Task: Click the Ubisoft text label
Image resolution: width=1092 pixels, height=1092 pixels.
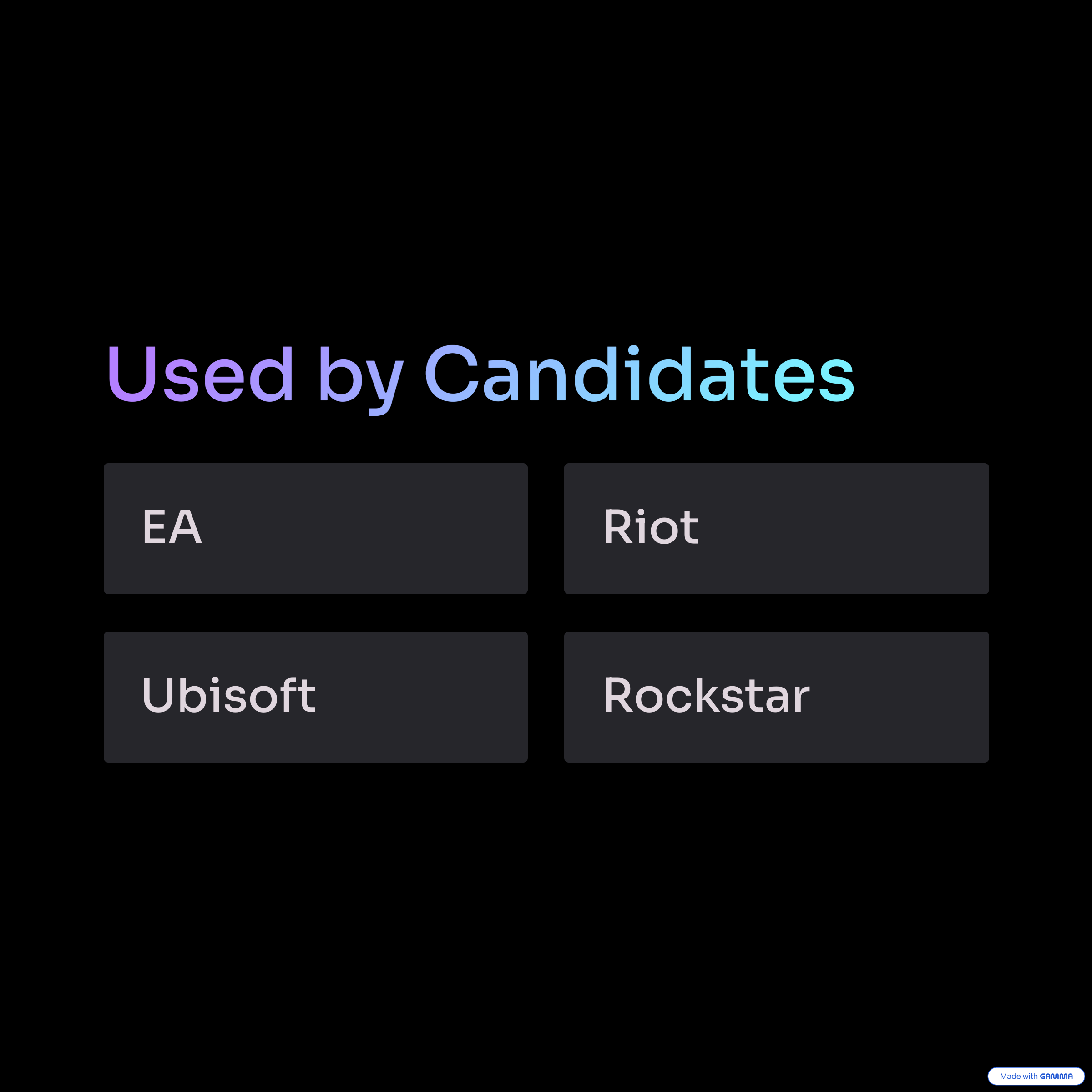Action: point(229,695)
